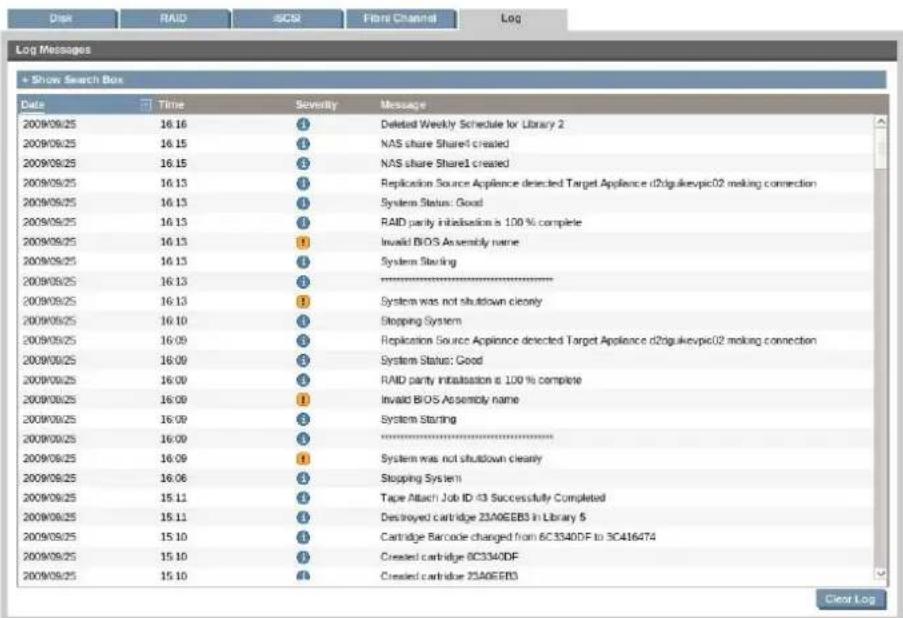Select 'Cartridge Barcode changed from 6C3340DF' message
Screen dimensions: 903x618
(x=518, y=537)
